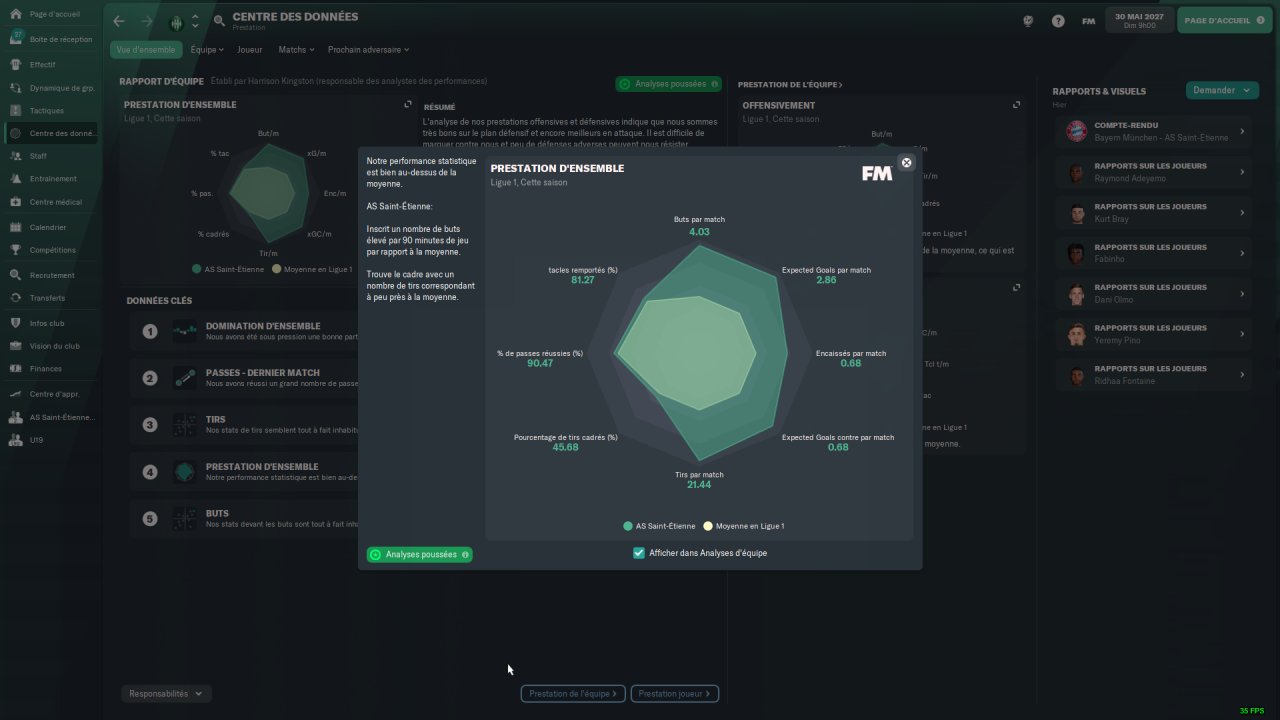This screenshot has height=720, width=1280.
Task: Open the Vision du club icon
Action: (16, 346)
